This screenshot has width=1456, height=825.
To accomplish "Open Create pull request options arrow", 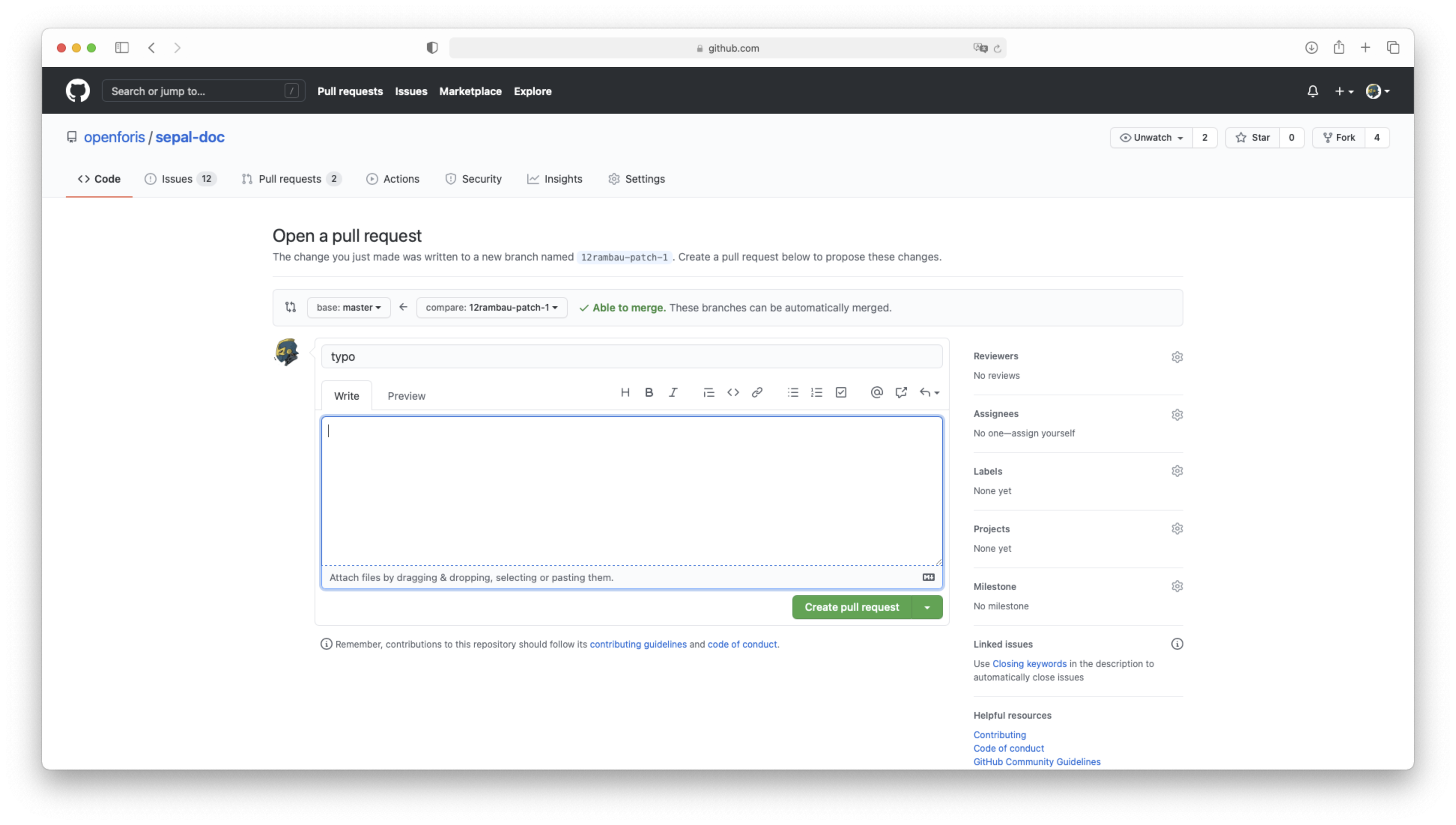I will (x=926, y=608).
